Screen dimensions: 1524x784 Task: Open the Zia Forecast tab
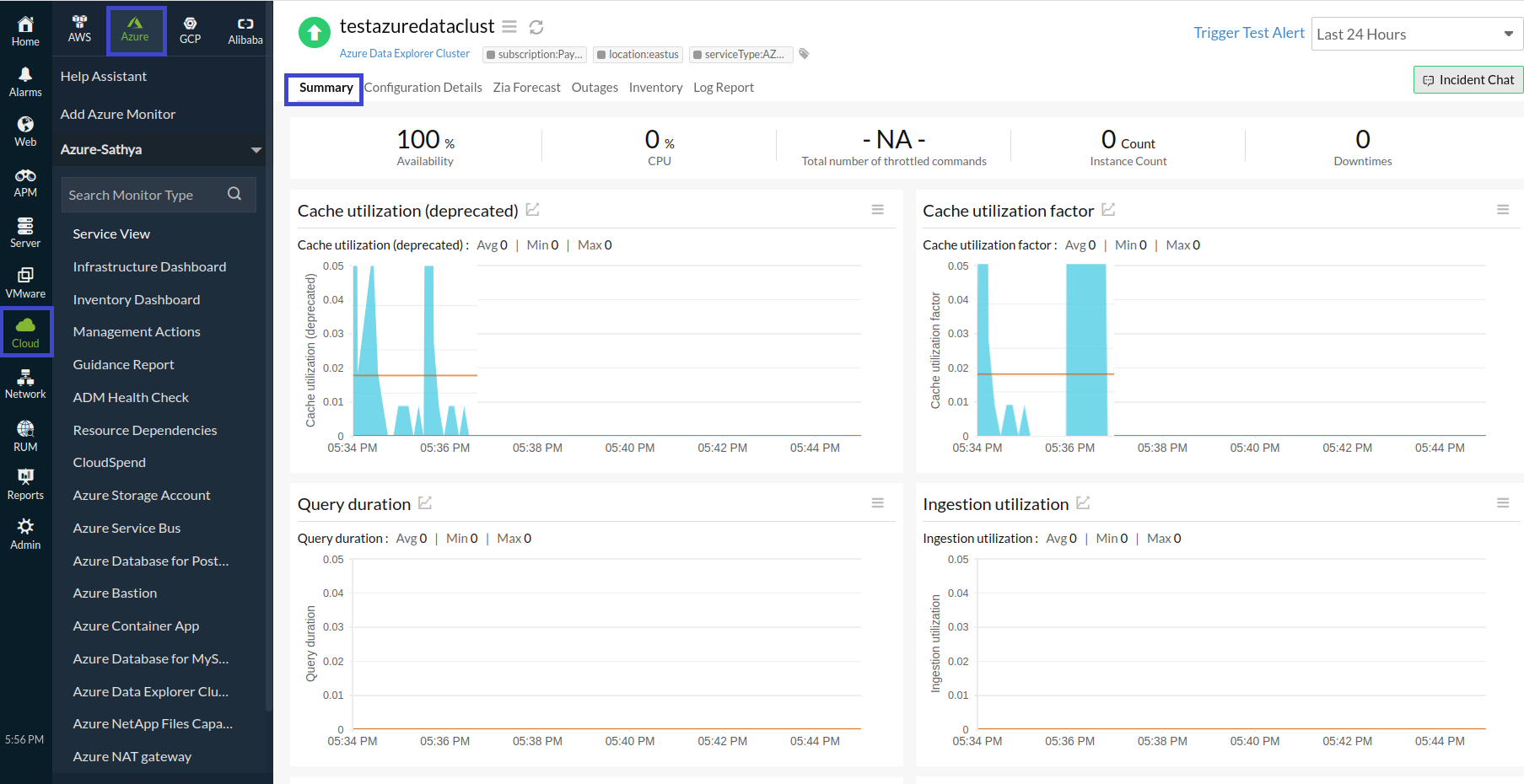pyautogui.click(x=526, y=88)
